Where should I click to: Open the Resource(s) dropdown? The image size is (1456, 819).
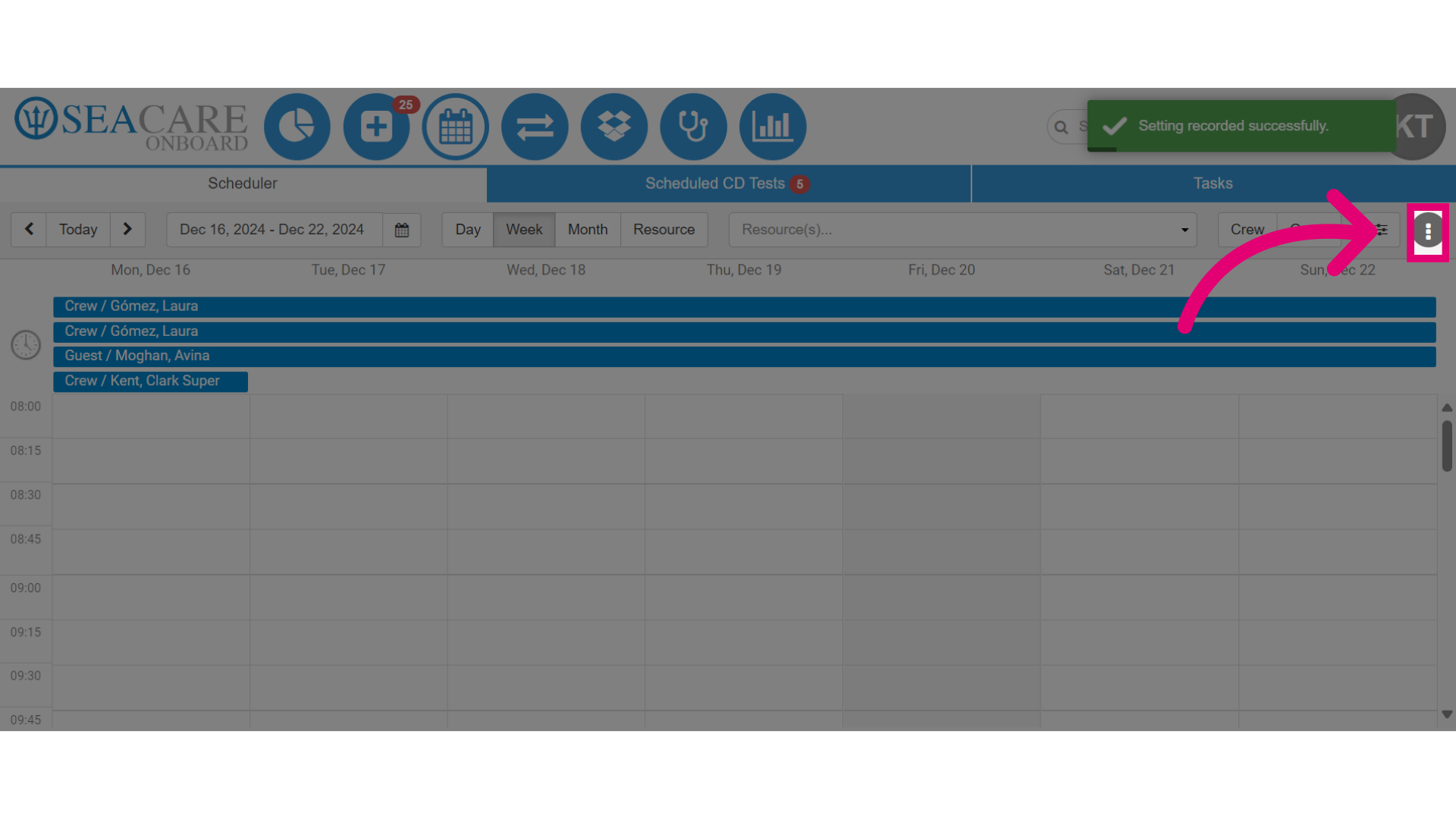962,230
